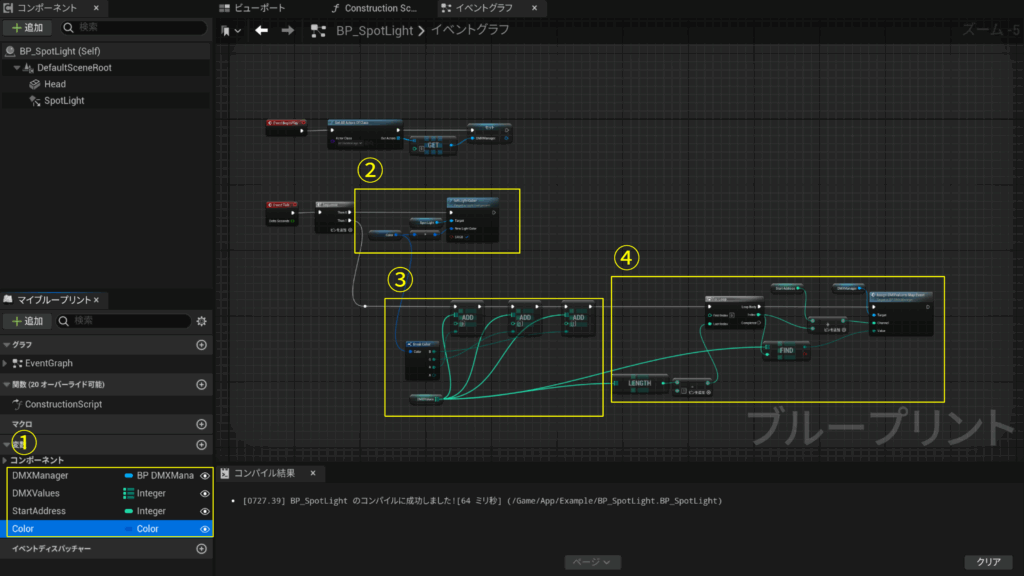Open DMXManager variable type dropdown
1024x576 pixels.
[160, 475]
